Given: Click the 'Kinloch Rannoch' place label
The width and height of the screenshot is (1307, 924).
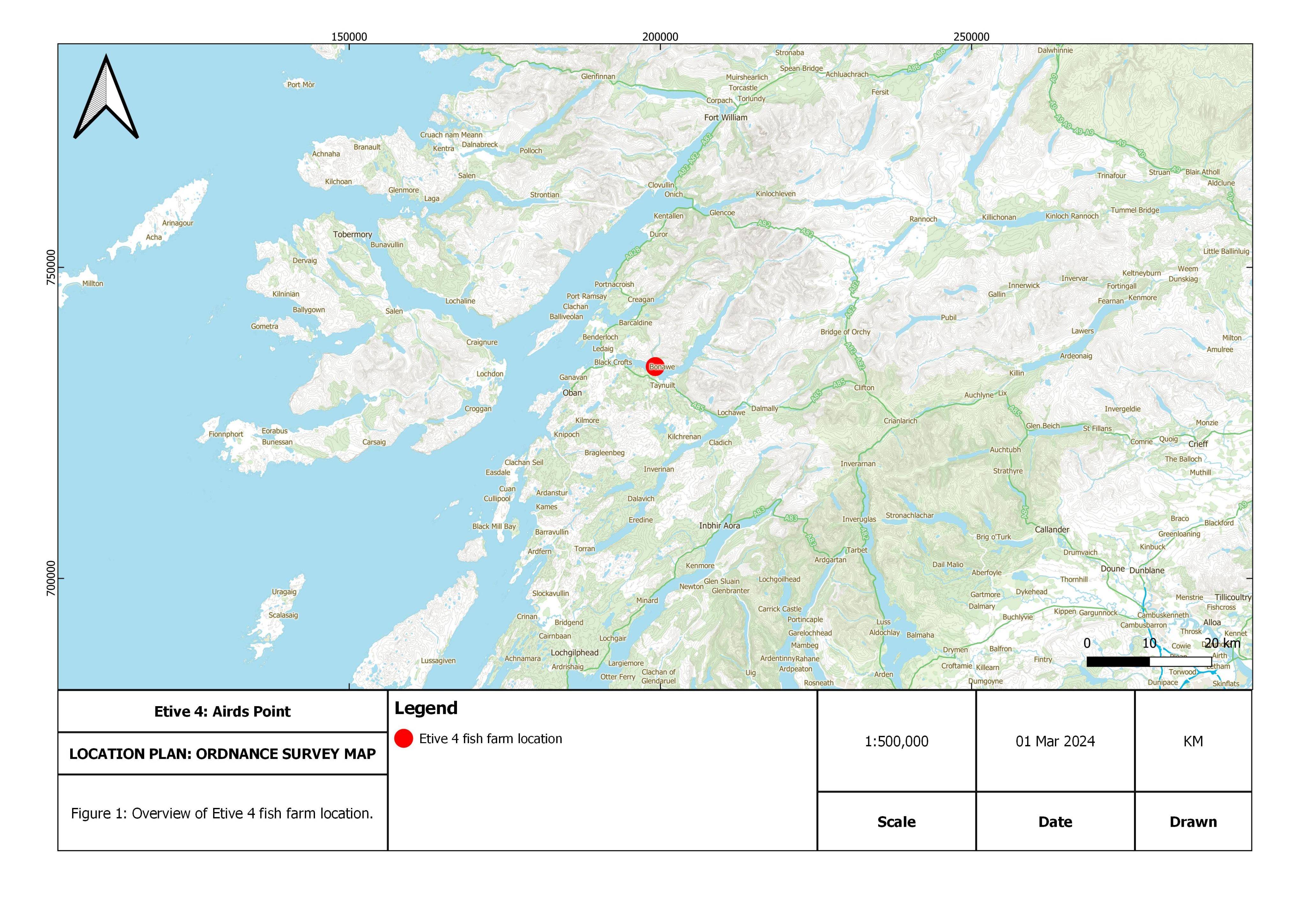Looking at the screenshot, I should 1072,216.
